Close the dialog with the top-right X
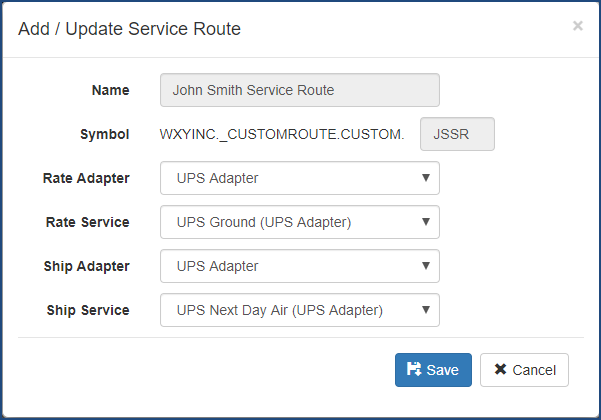601x420 pixels. [577, 26]
